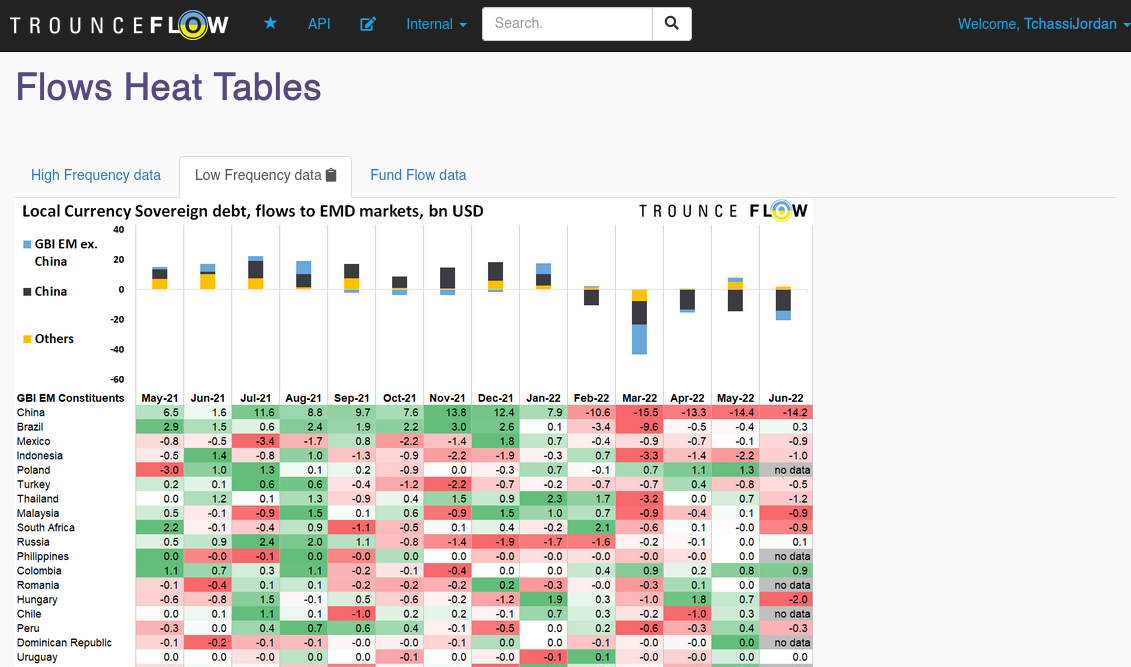Click the API link in the navbar
Viewport: 1131px width, 667px height.
319,23
